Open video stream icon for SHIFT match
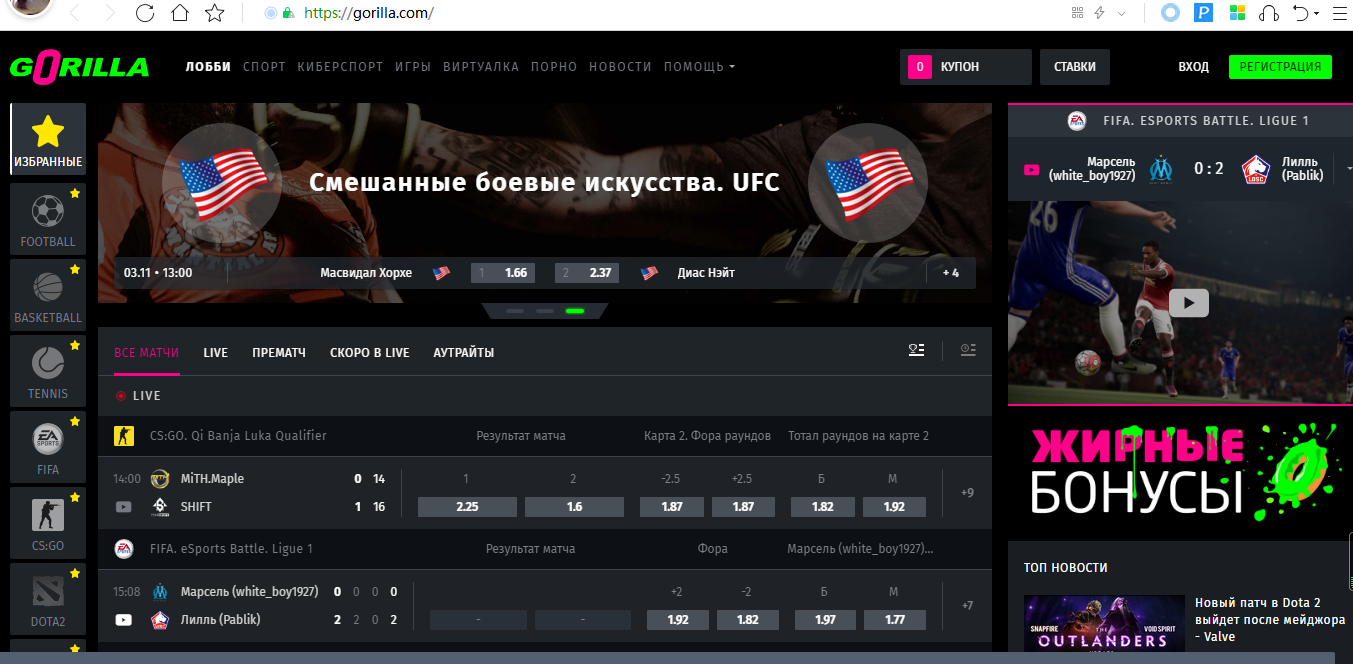 click(123, 507)
